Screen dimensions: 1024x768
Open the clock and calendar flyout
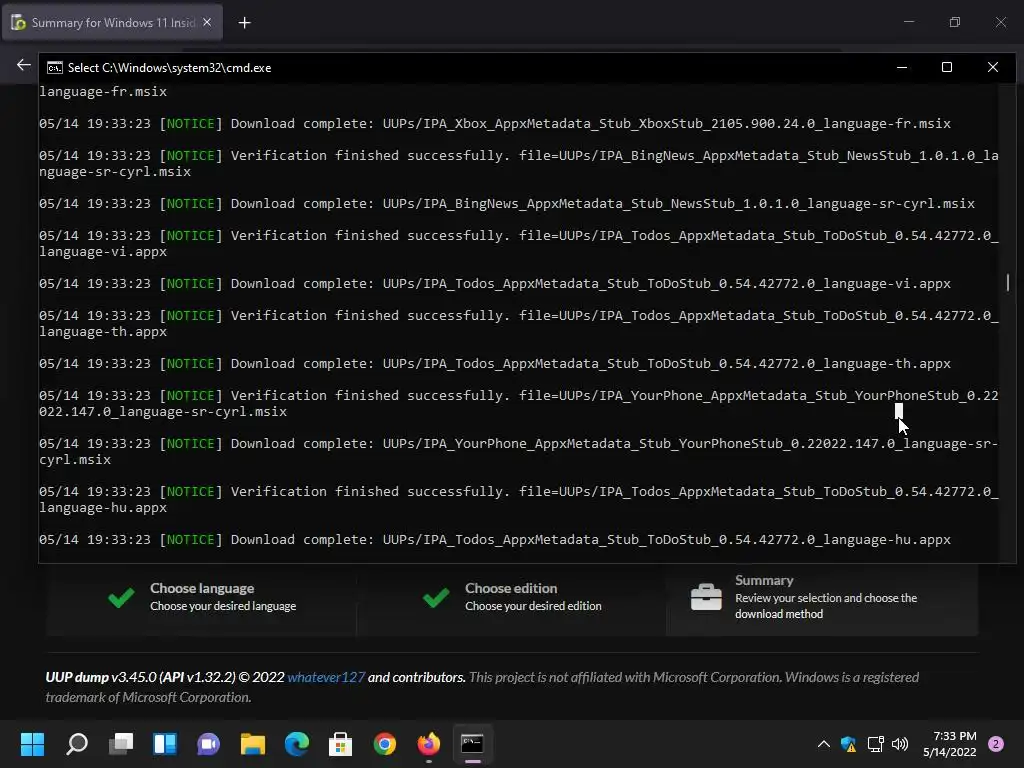950,744
